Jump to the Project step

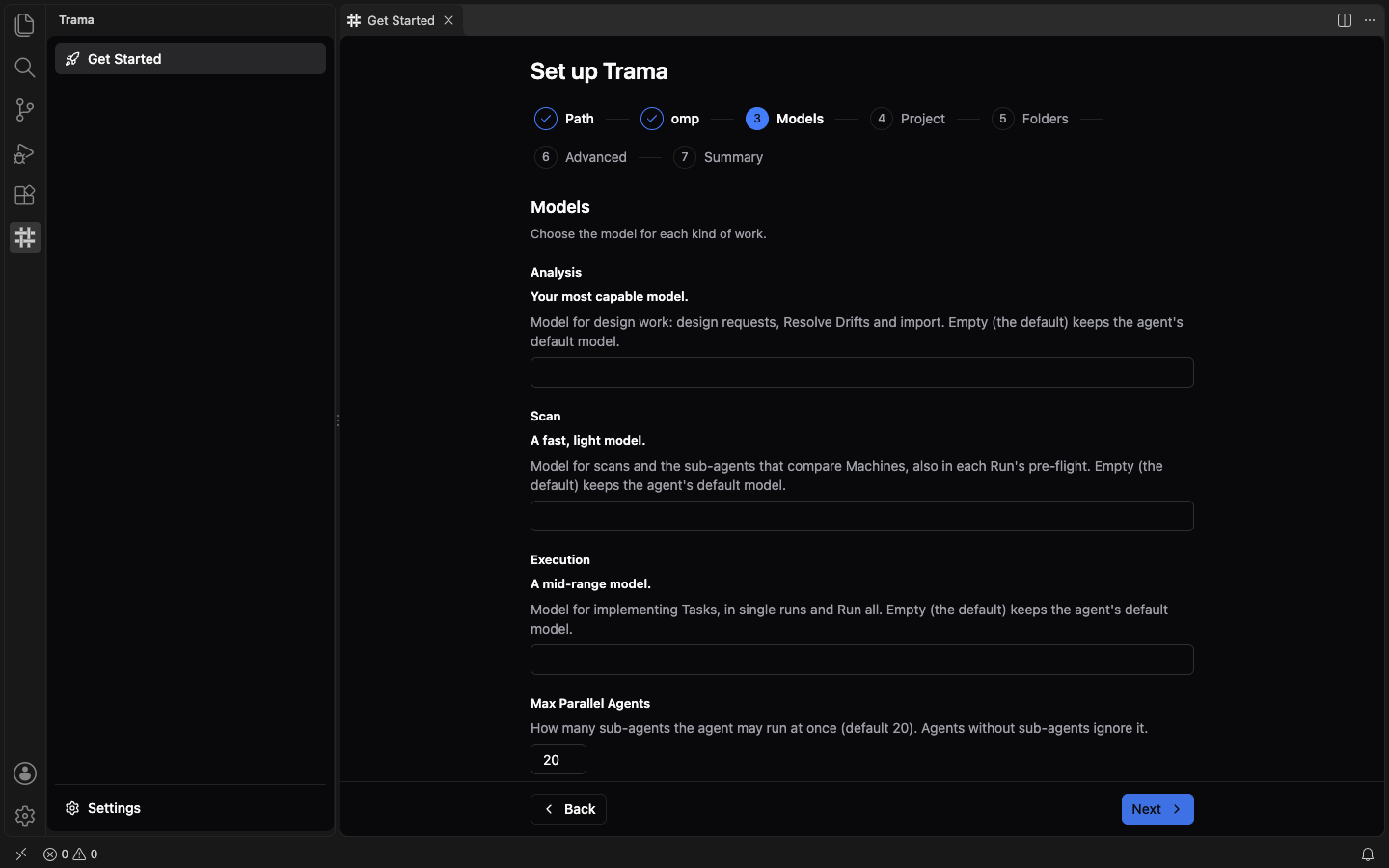tap(908, 119)
